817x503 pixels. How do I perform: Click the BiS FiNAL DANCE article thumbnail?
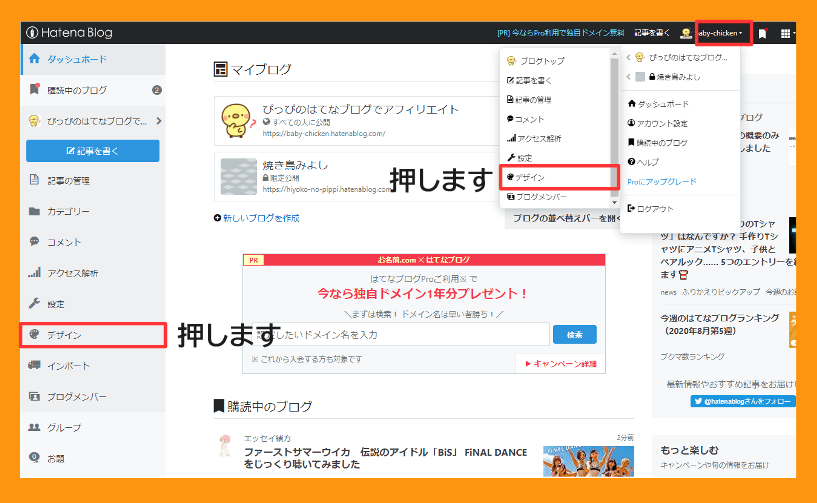[x=588, y=461]
